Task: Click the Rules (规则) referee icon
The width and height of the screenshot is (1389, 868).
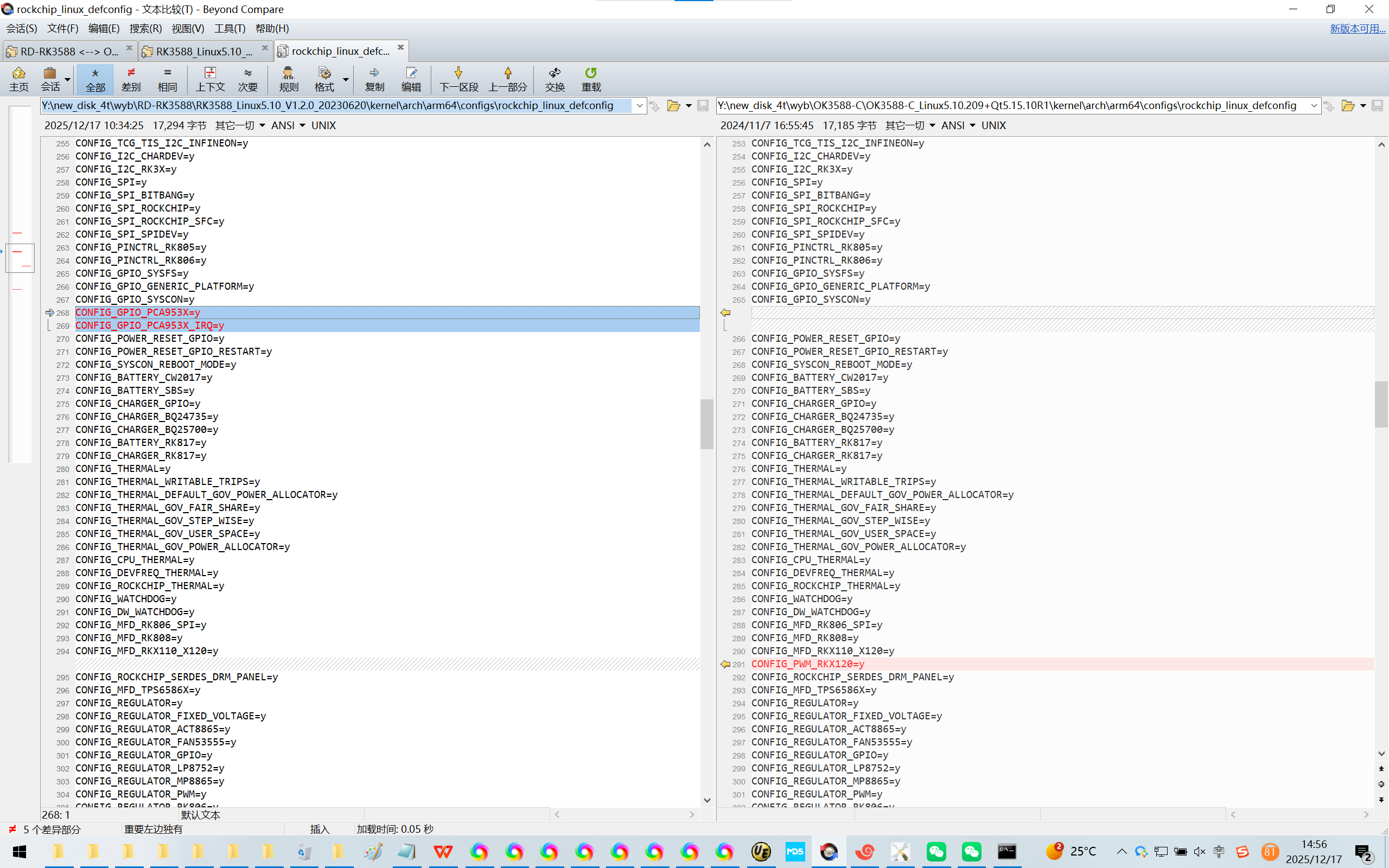Action: tap(288, 79)
